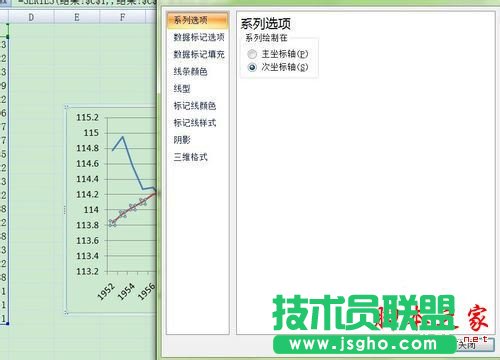Choose the 次坐标轴(S) radio button

[x=252, y=67]
